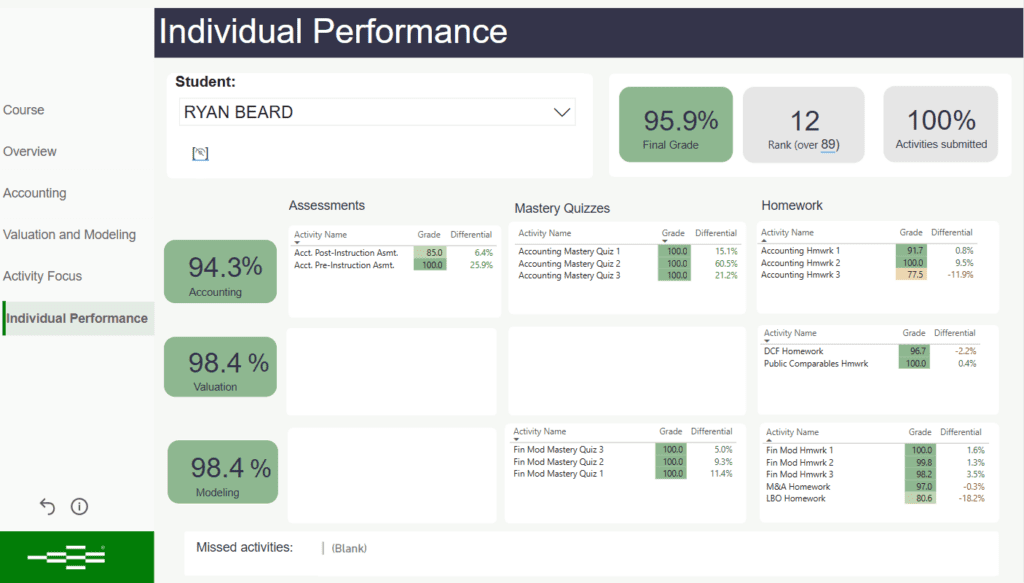Click the 94.3% Accounting score card
This screenshot has width=1024, height=583.
tap(220, 271)
